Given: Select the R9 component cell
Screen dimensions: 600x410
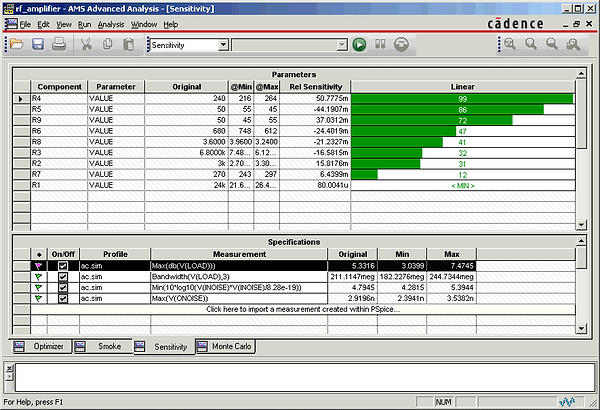Looking at the screenshot, I should [x=59, y=120].
